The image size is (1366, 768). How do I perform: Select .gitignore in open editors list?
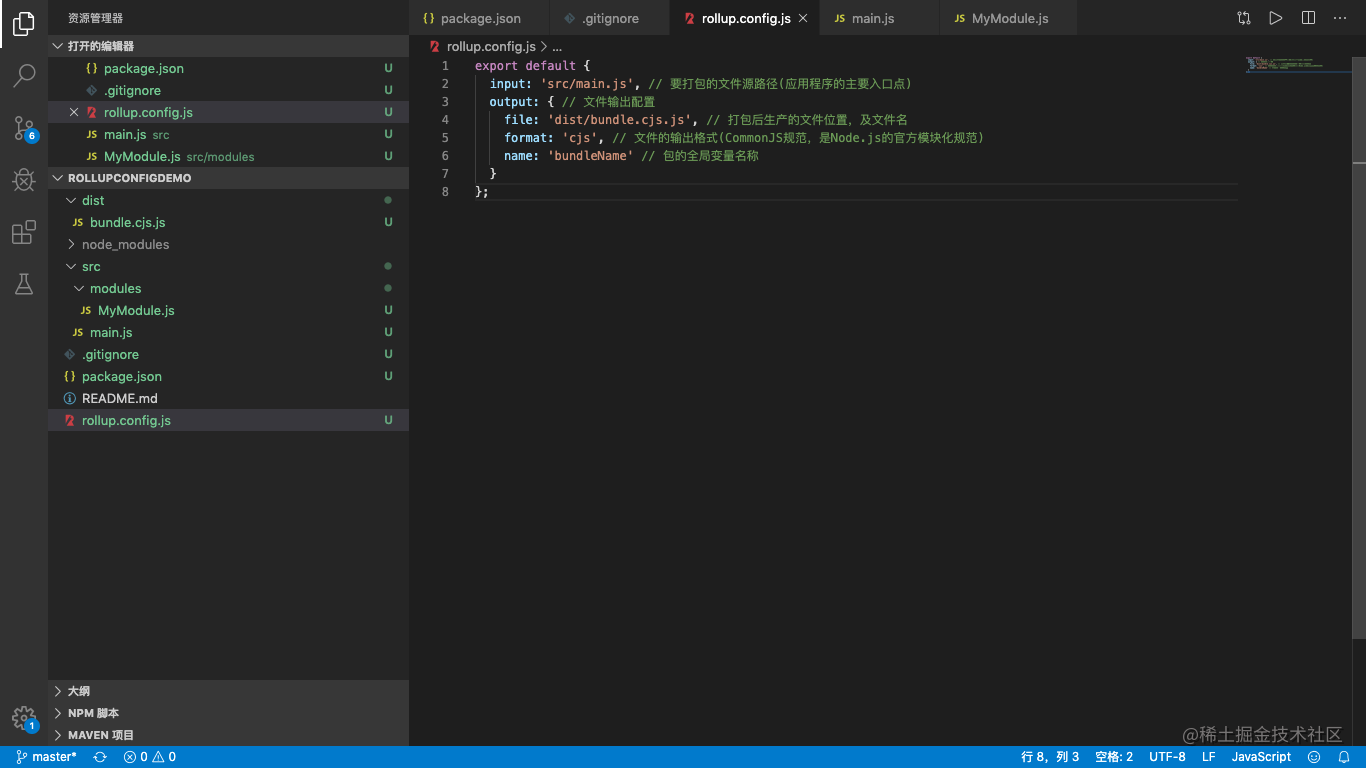tap(228, 90)
